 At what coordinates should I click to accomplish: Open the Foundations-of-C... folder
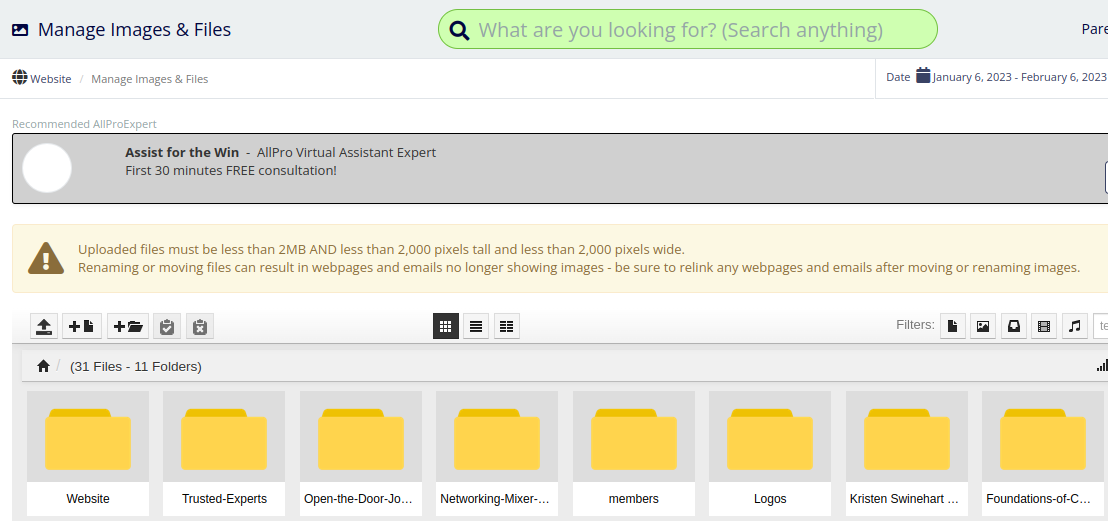[1043, 453]
